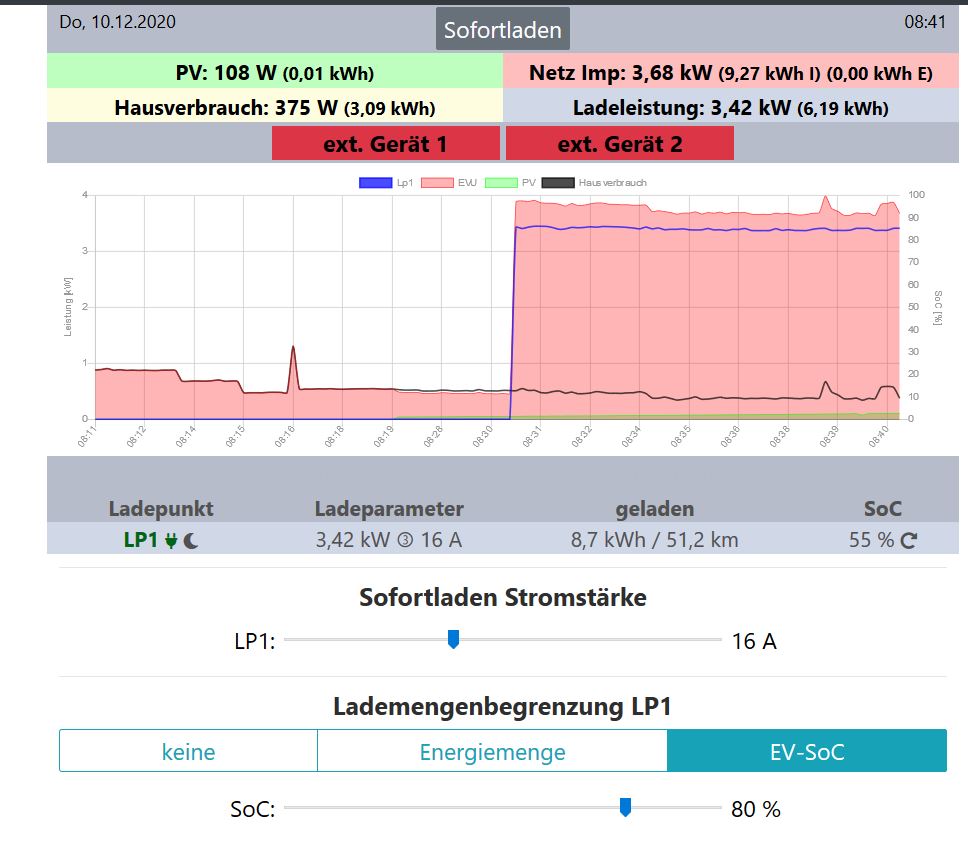Click the 'Ladepunkt' column header

(161, 509)
